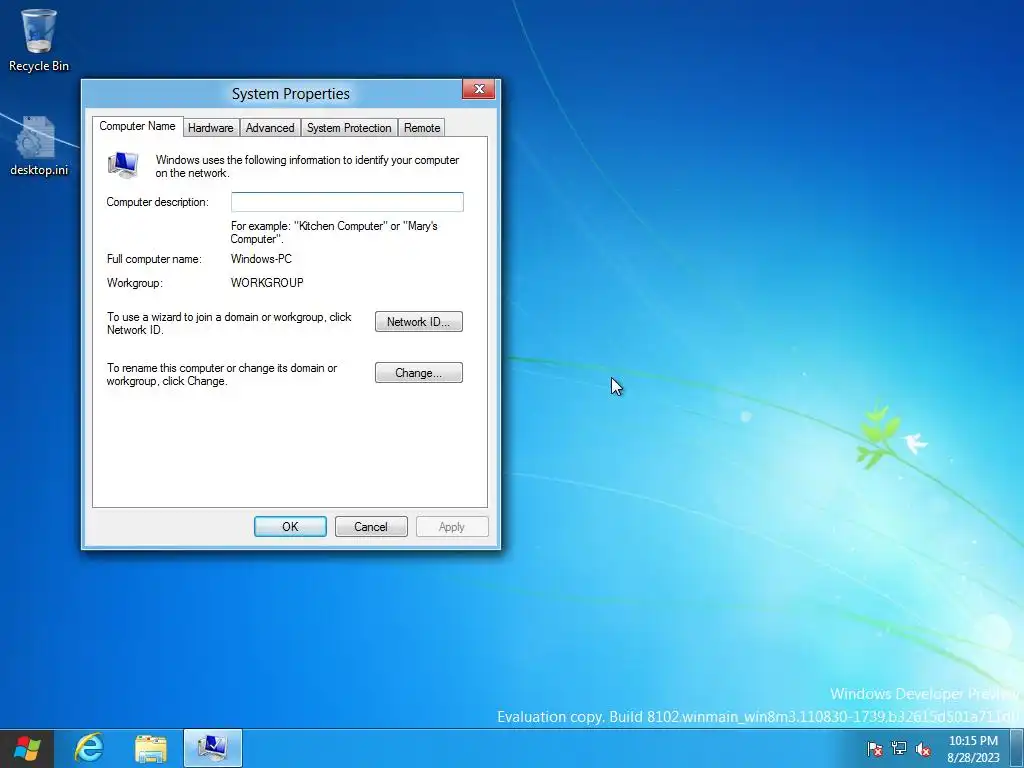
Task: Click the System Properties title bar
Action: click(x=291, y=93)
